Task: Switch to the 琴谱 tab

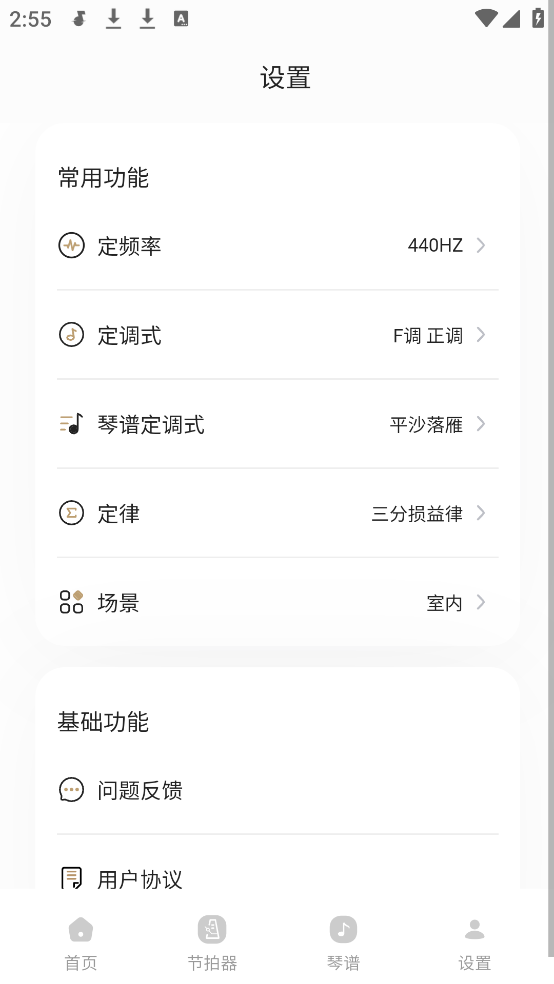Action: tap(343, 944)
